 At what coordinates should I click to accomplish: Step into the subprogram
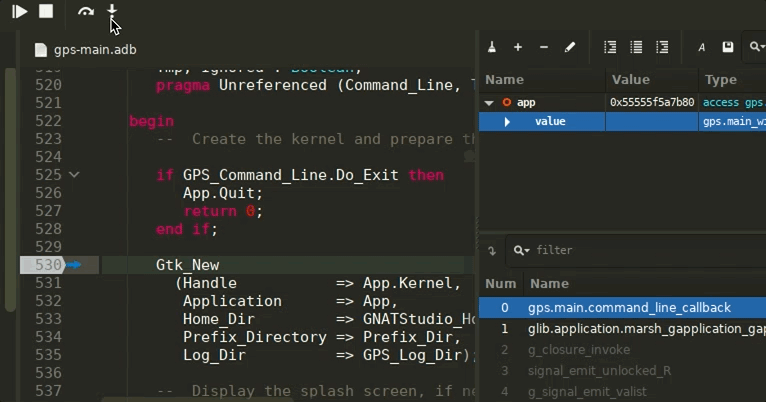coord(112,10)
